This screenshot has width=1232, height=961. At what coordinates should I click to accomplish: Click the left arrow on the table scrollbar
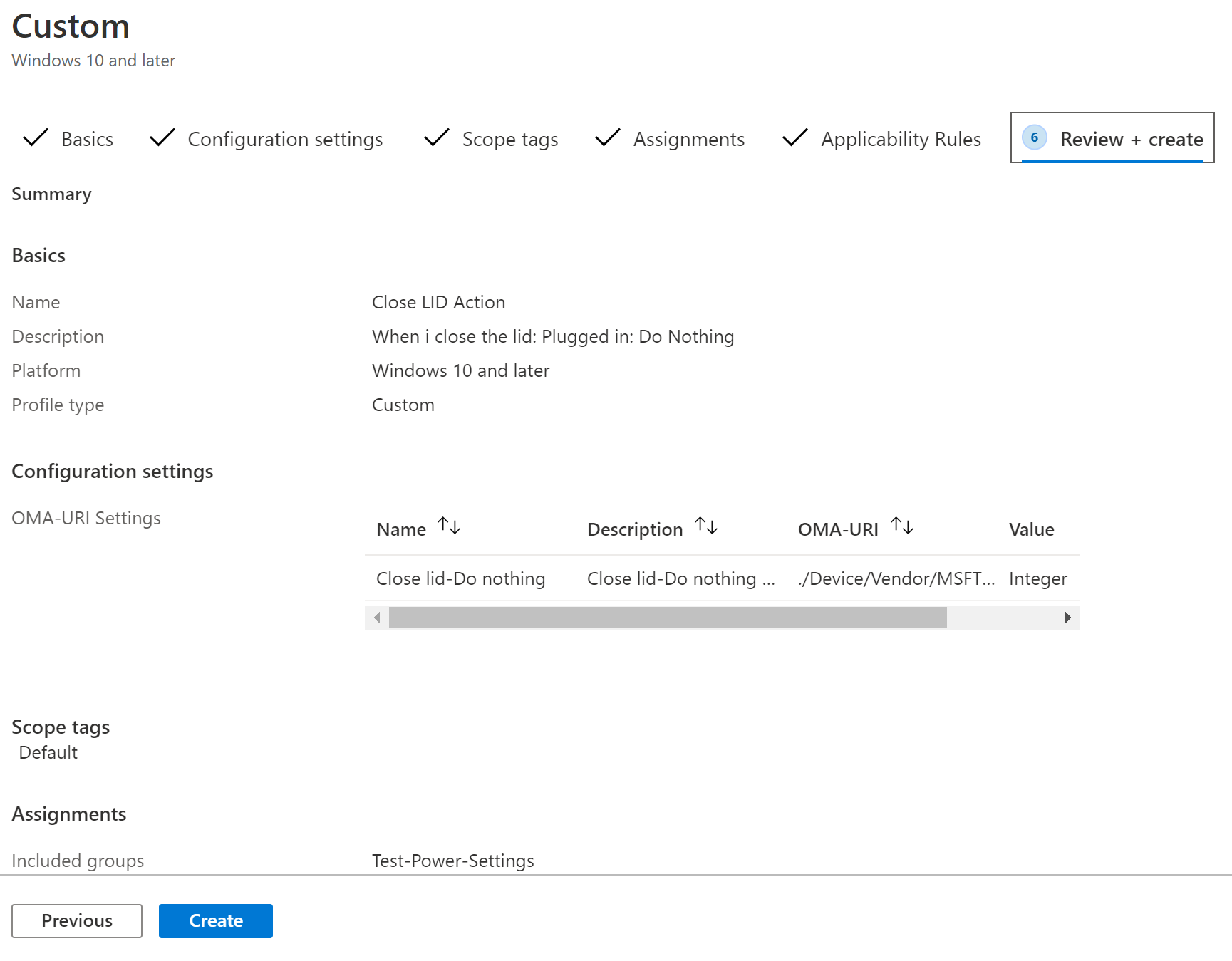tap(377, 617)
